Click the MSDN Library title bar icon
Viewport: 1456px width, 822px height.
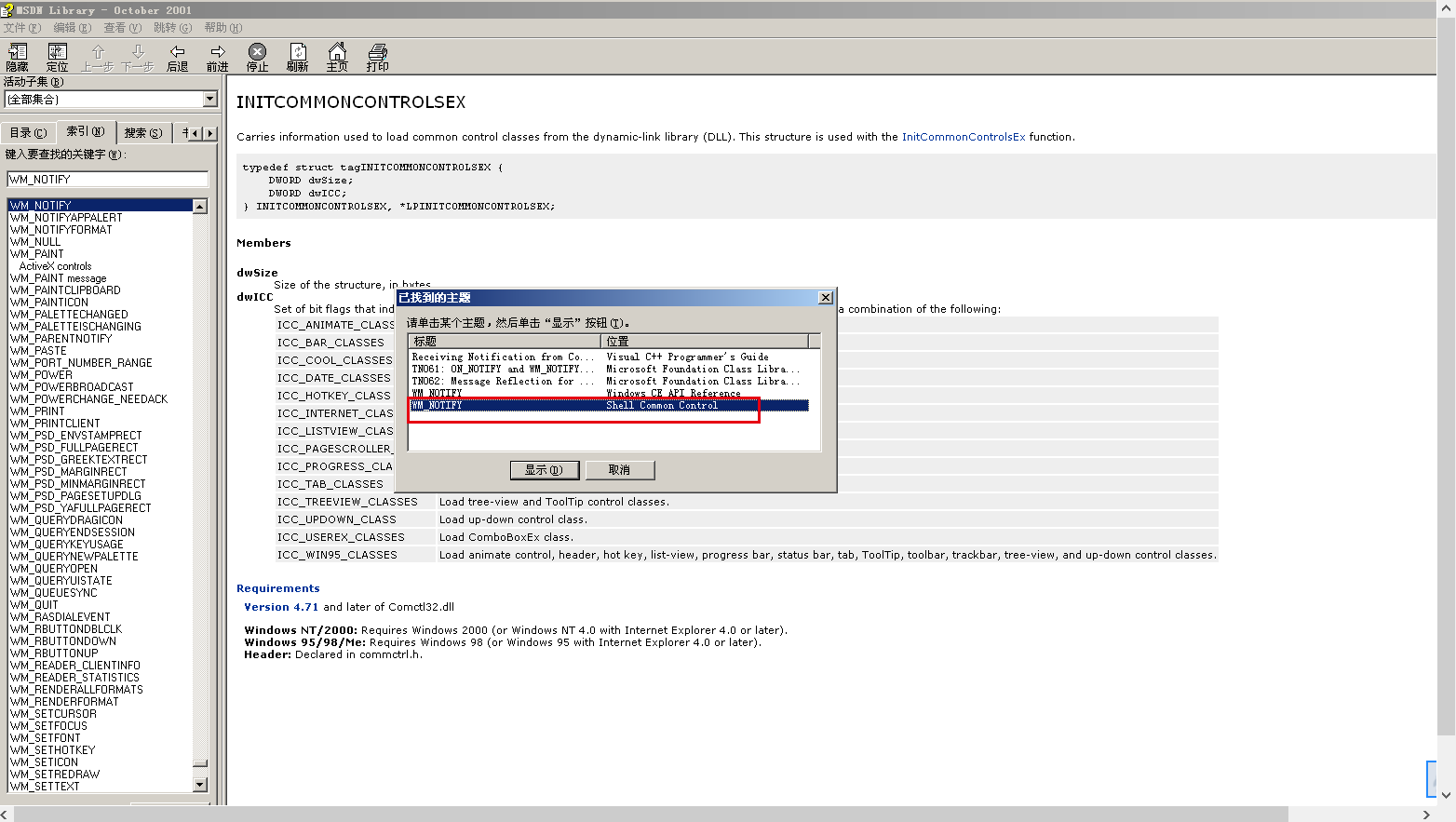pos(7,9)
